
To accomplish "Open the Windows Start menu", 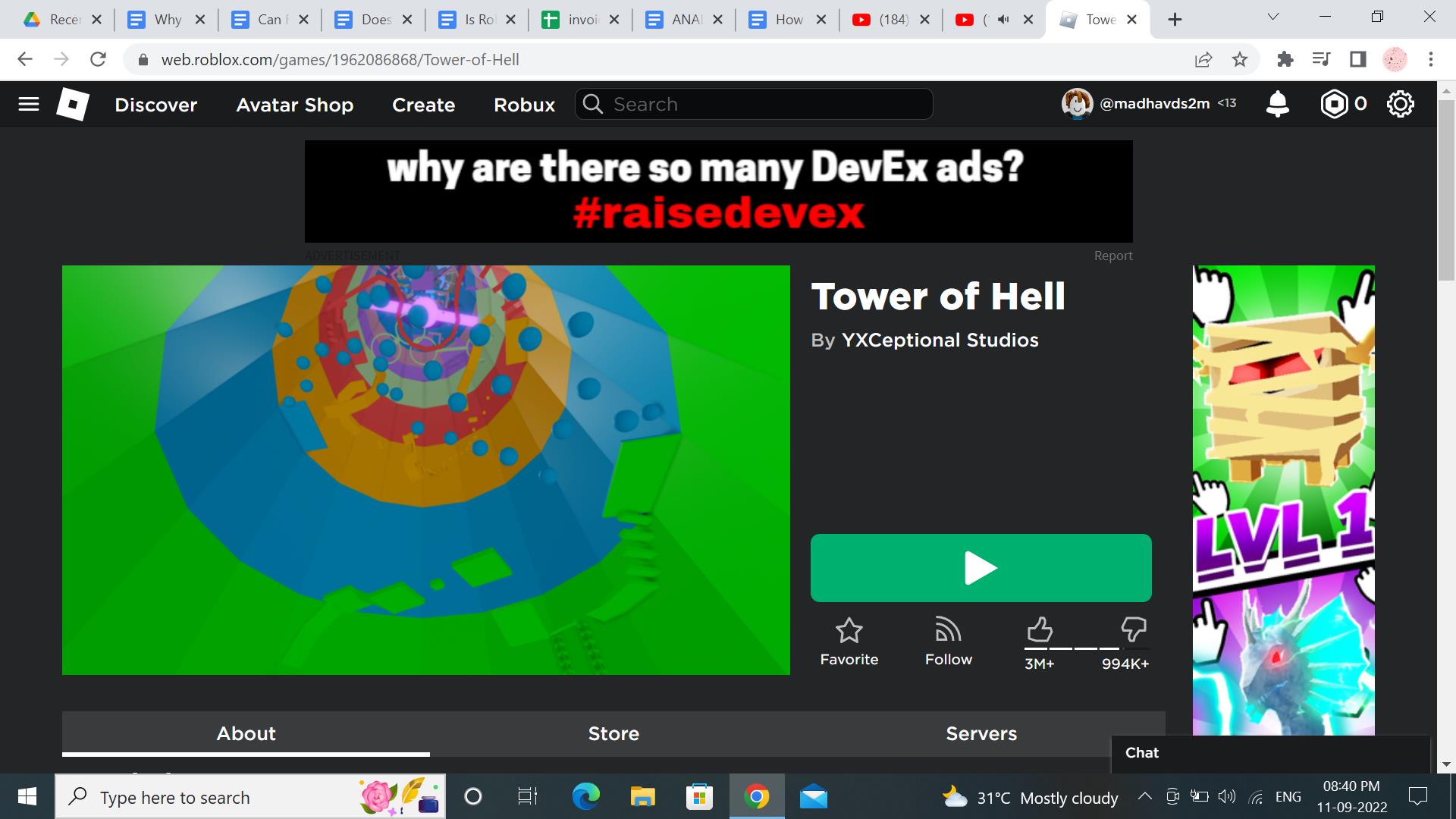I will click(27, 796).
